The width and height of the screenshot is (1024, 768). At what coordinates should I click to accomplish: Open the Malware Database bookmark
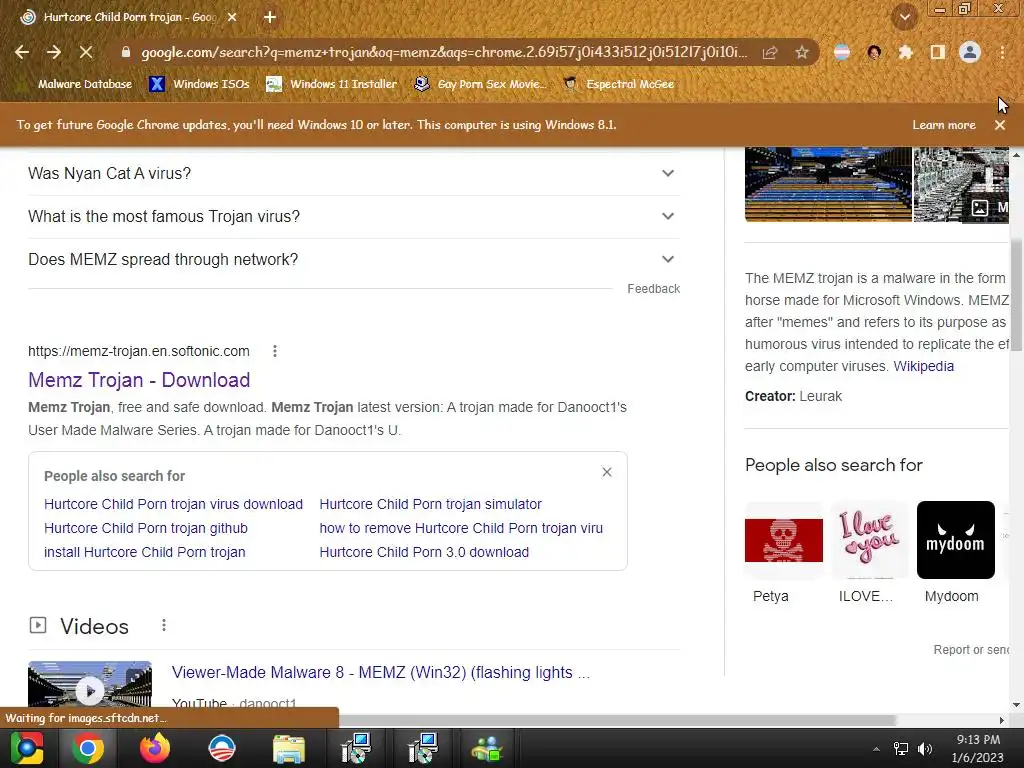click(76, 84)
